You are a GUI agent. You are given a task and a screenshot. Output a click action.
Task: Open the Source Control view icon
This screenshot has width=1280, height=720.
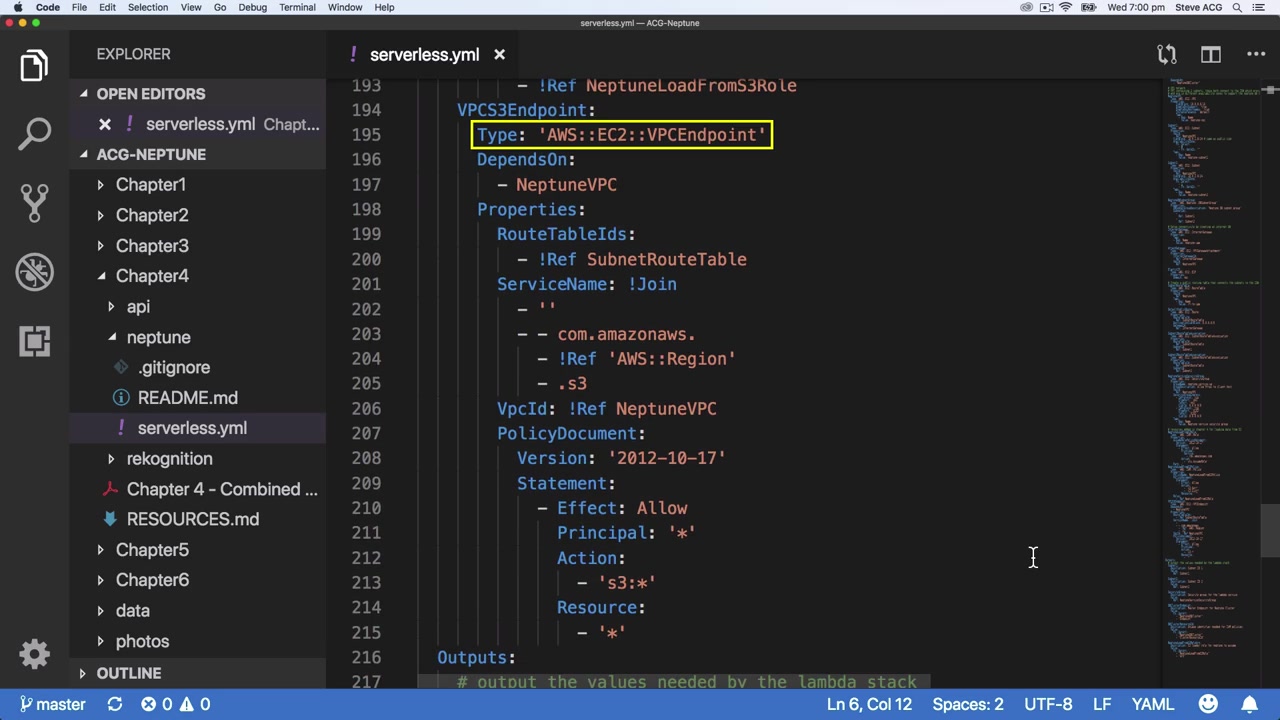click(x=34, y=202)
